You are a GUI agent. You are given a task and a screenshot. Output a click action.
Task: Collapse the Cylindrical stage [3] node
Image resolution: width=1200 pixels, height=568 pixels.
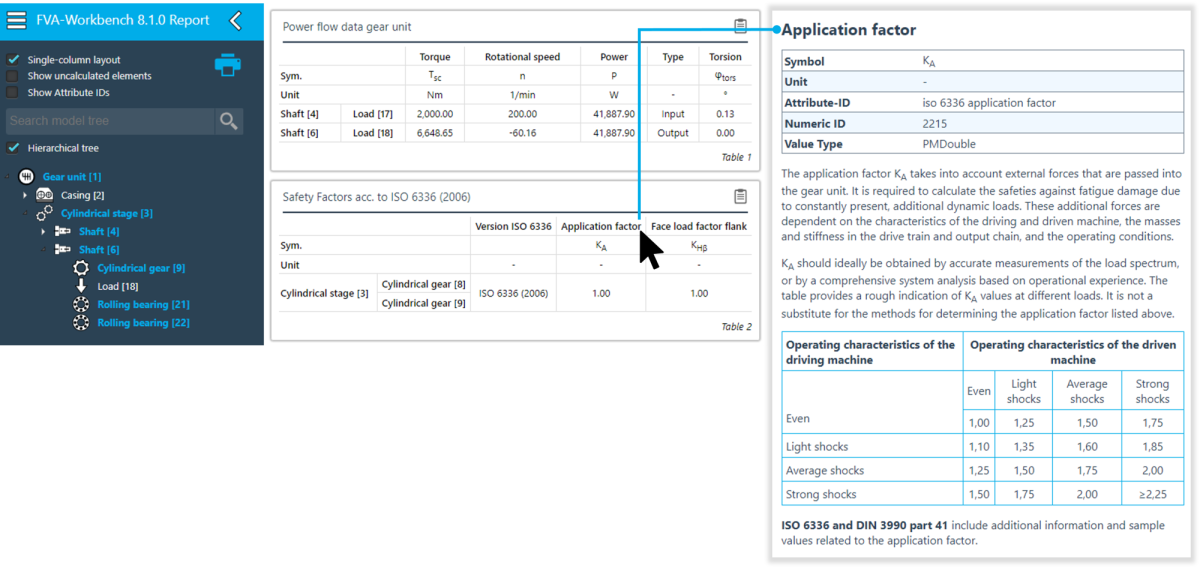pos(26,214)
